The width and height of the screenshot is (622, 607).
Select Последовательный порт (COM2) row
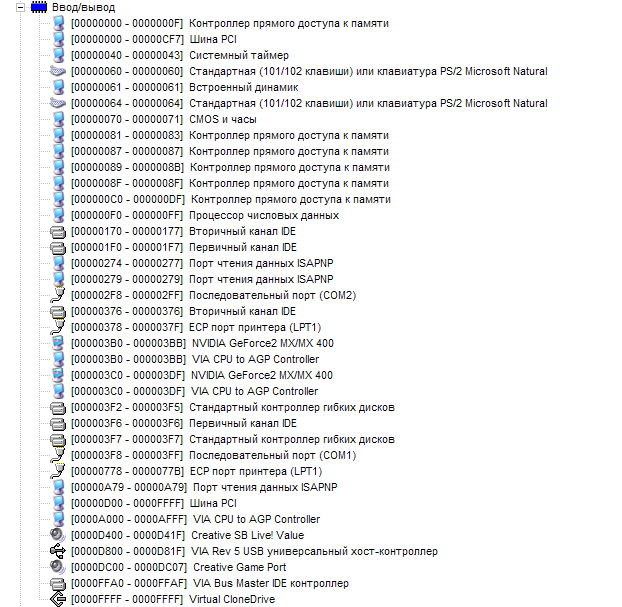tap(213, 296)
